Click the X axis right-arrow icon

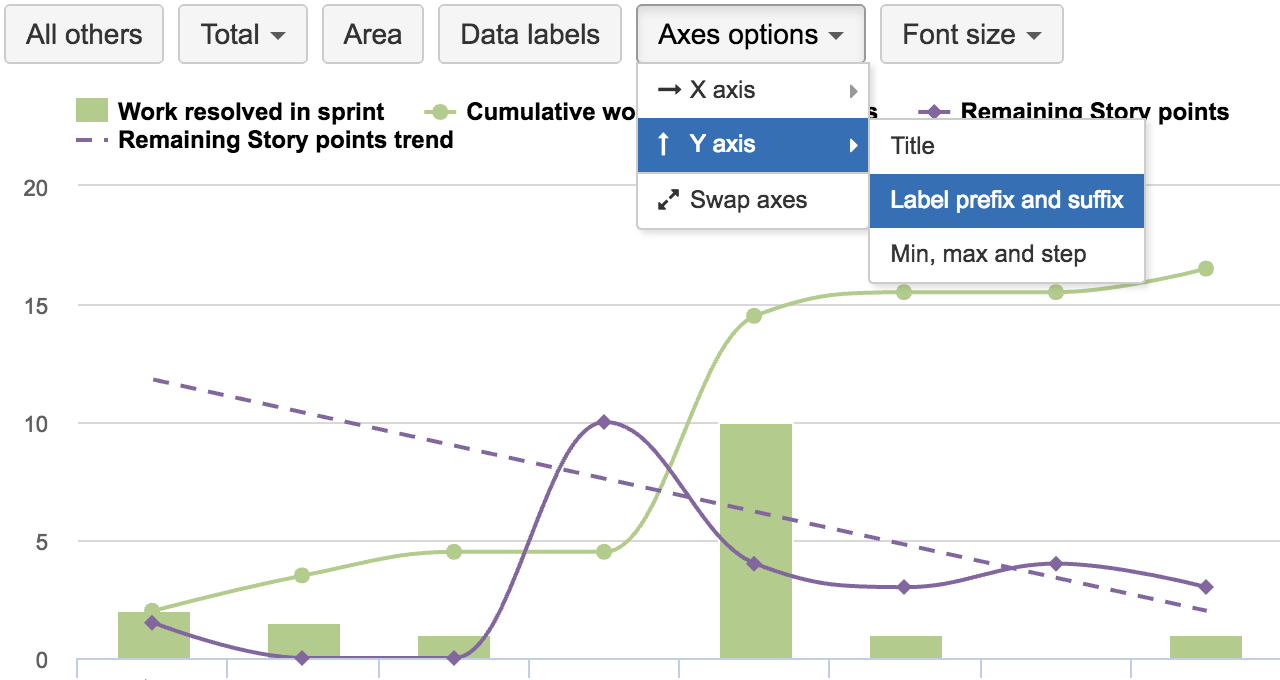click(x=668, y=90)
